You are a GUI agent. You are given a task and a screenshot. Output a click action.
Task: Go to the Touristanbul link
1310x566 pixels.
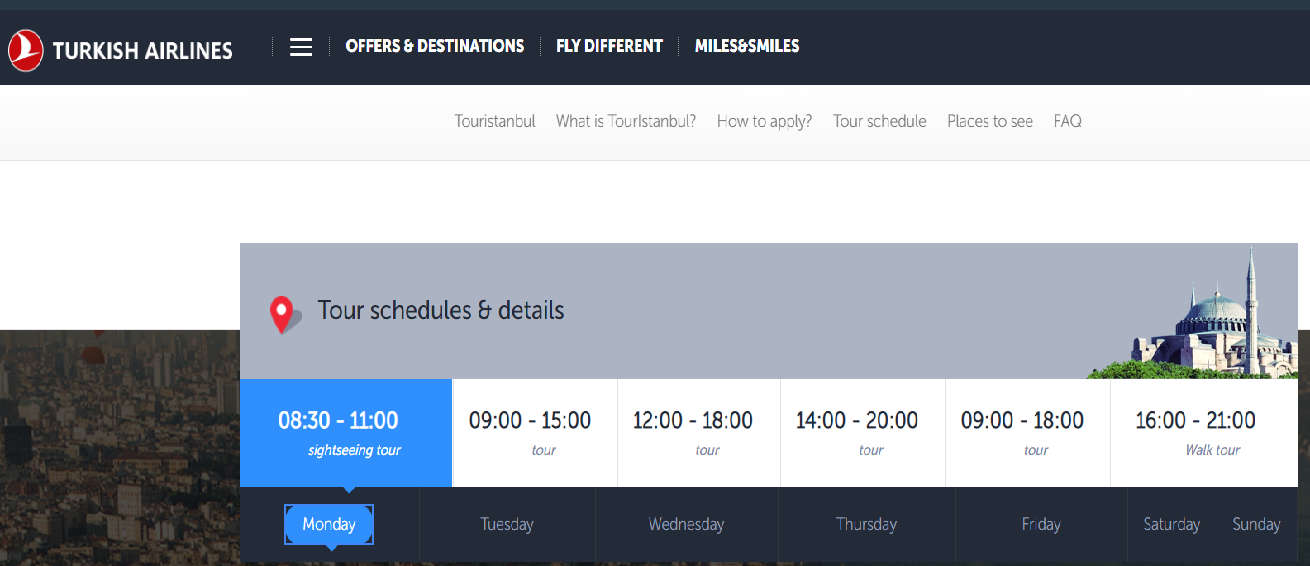(x=495, y=121)
